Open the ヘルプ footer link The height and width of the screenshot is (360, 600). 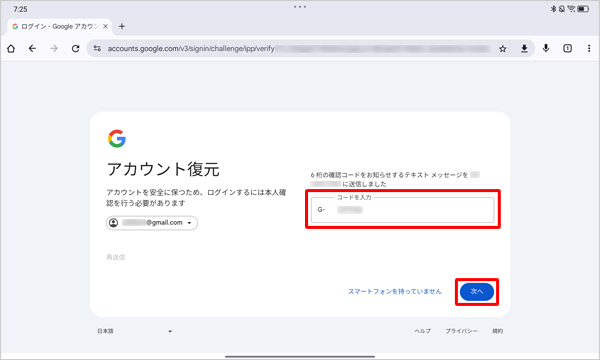tap(422, 331)
